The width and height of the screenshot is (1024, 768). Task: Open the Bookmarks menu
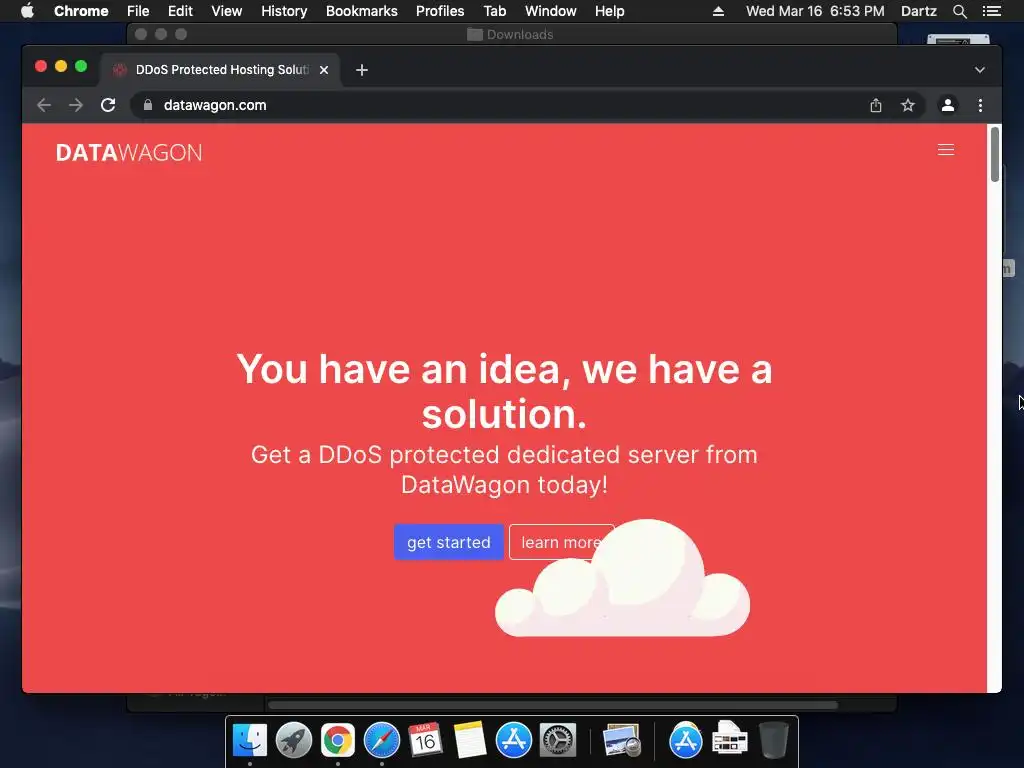(x=362, y=11)
